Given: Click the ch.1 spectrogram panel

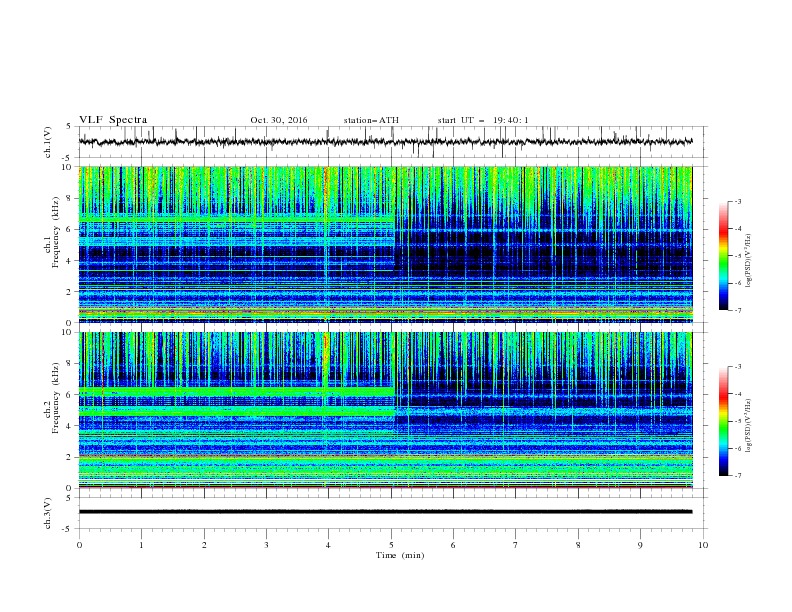Looking at the screenshot, I should (385, 244).
